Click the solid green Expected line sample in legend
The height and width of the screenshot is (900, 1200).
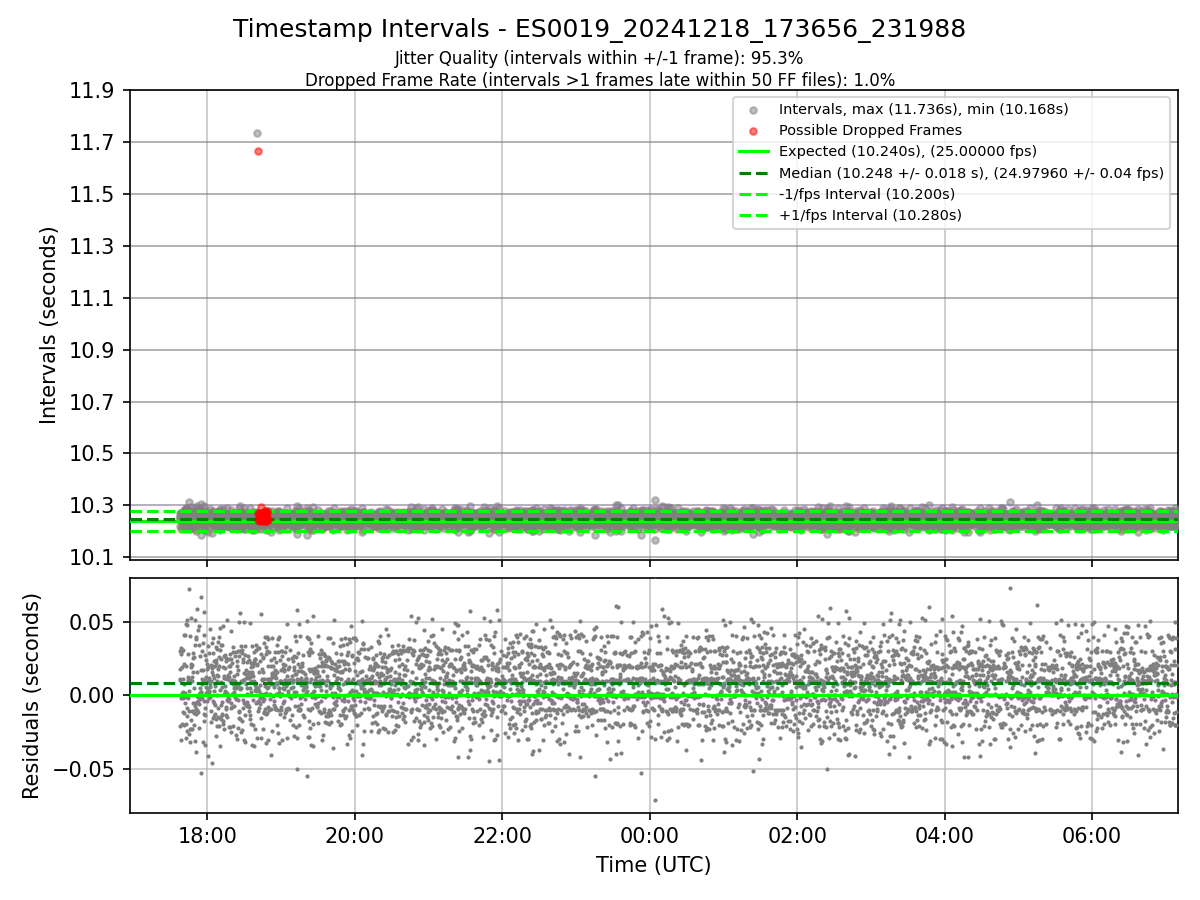[753, 152]
